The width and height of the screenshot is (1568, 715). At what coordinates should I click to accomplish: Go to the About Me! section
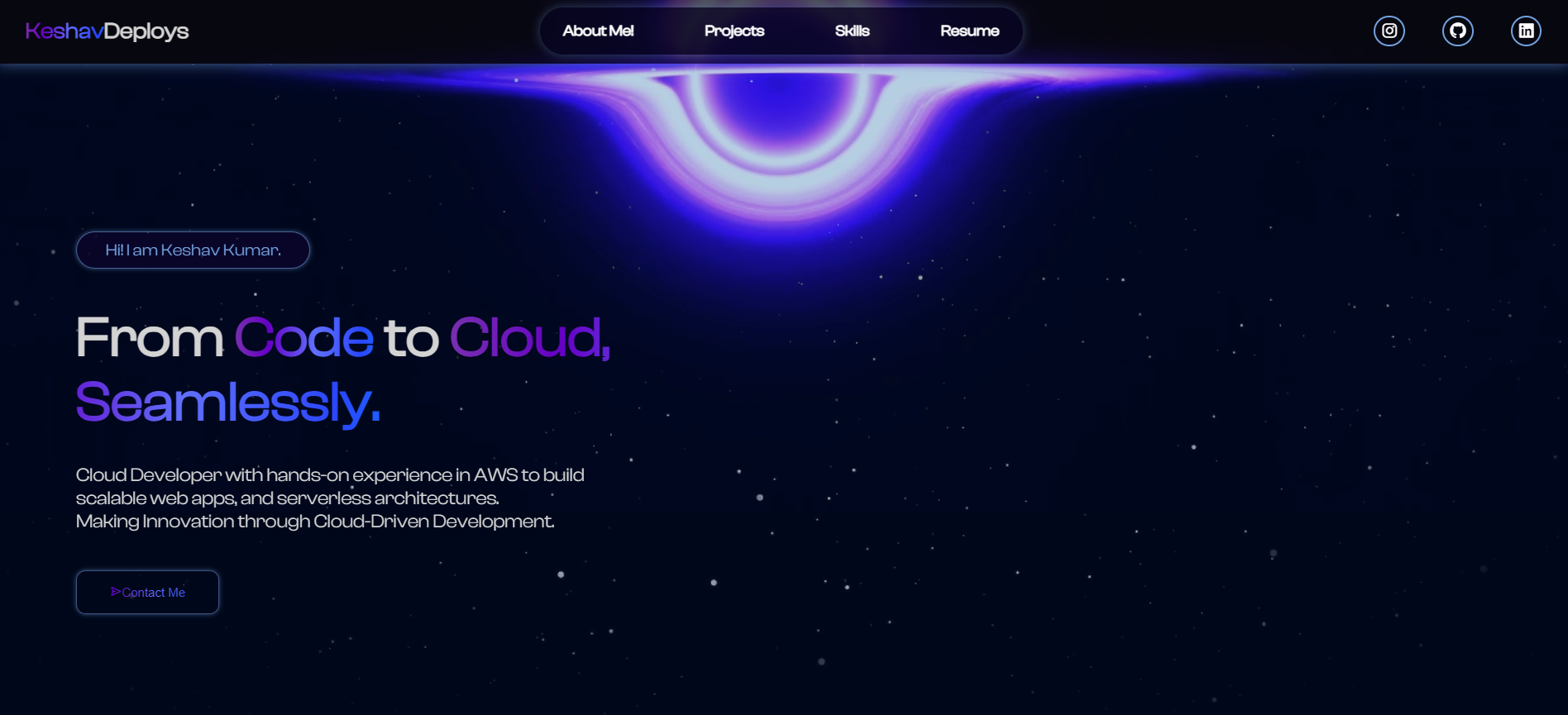(x=598, y=31)
